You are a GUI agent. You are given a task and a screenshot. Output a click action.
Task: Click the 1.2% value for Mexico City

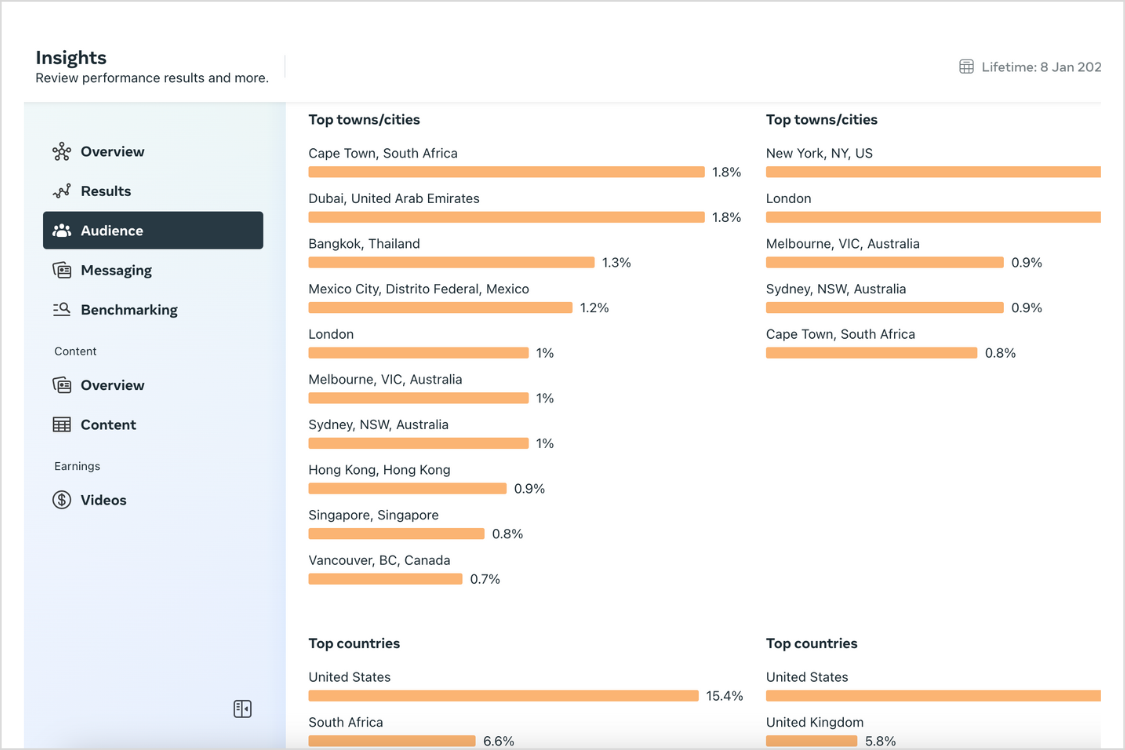tap(595, 307)
